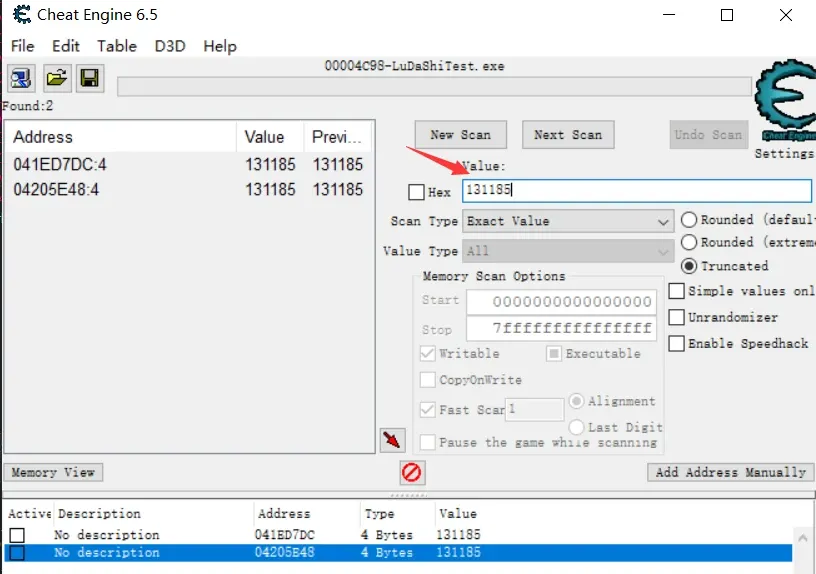Click the New Scan button
816x574 pixels.
461,135
